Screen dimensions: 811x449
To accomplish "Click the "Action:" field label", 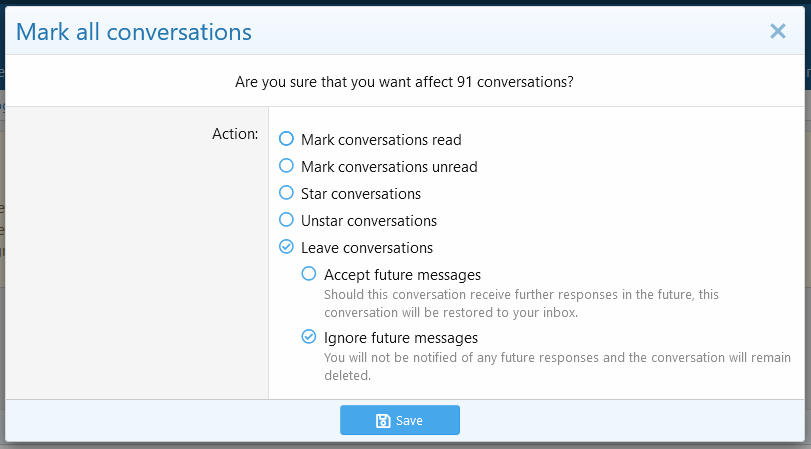I will coord(235,133).
